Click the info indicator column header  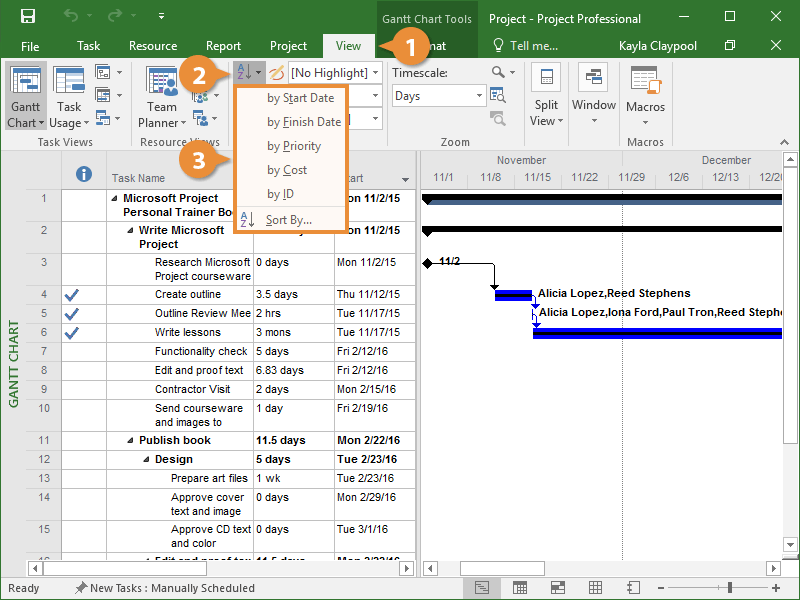click(84, 176)
